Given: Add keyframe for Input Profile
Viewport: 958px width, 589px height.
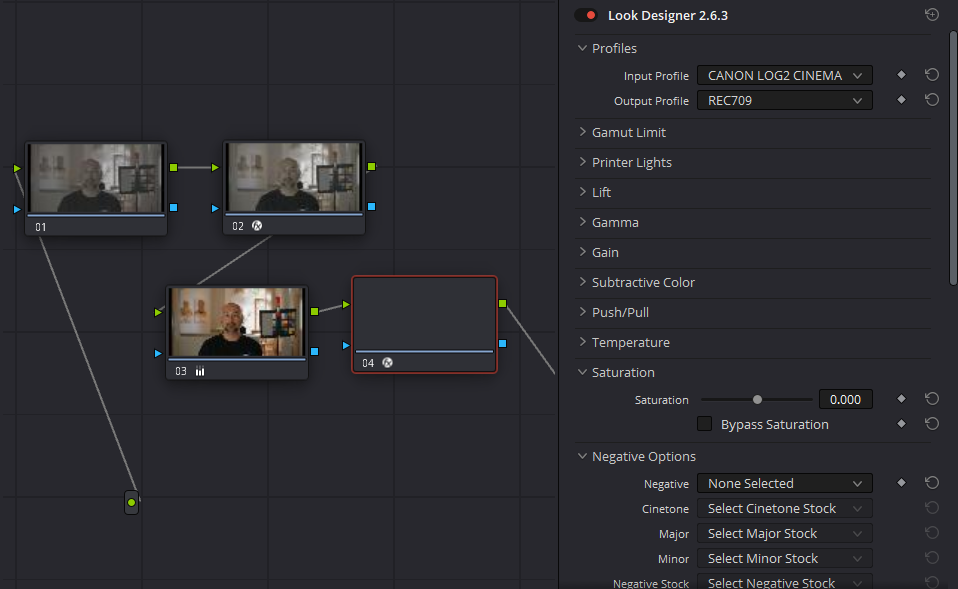Looking at the screenshot, I should pos(901,75).
